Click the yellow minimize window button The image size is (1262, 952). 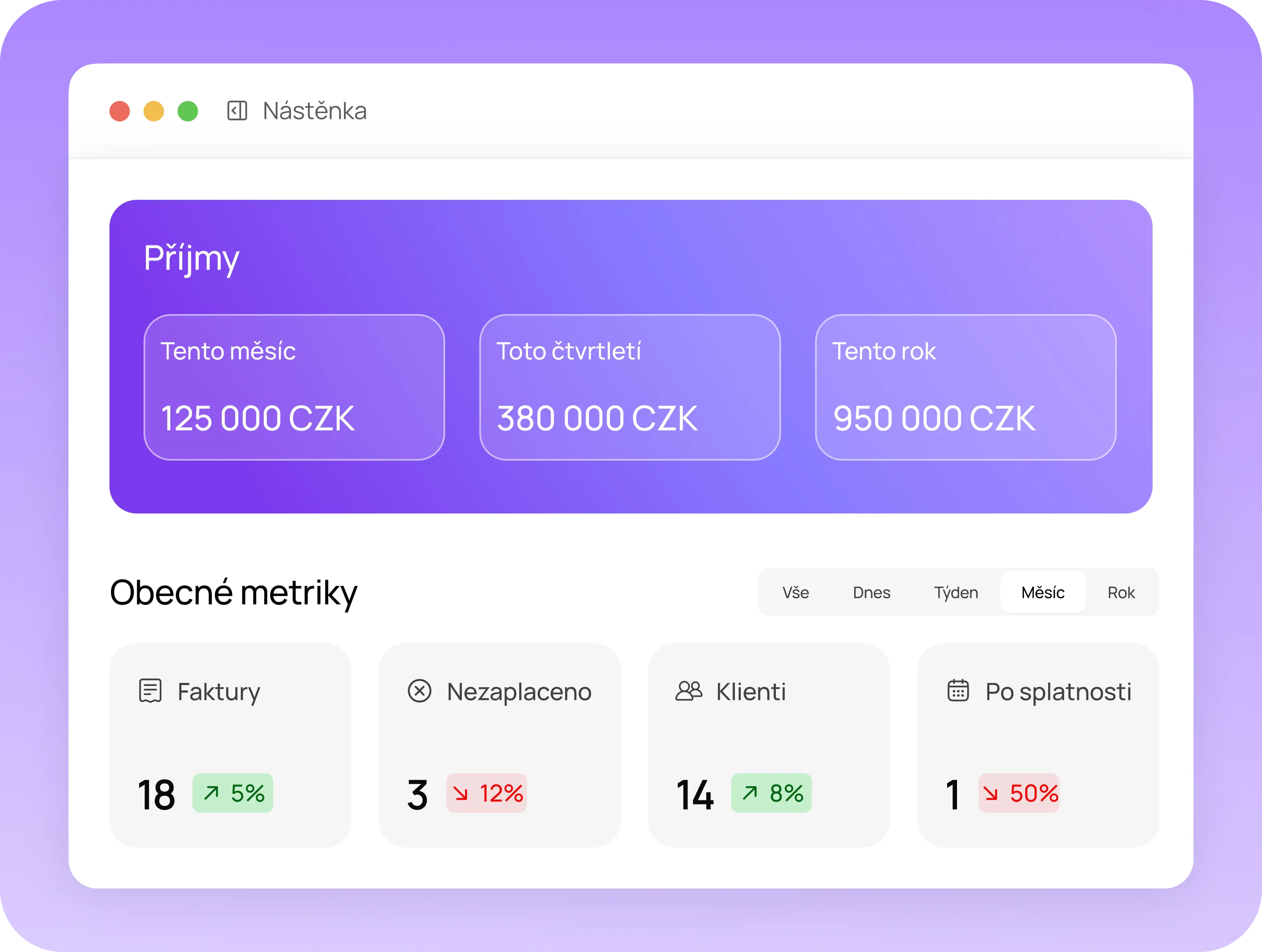(154, 111)
